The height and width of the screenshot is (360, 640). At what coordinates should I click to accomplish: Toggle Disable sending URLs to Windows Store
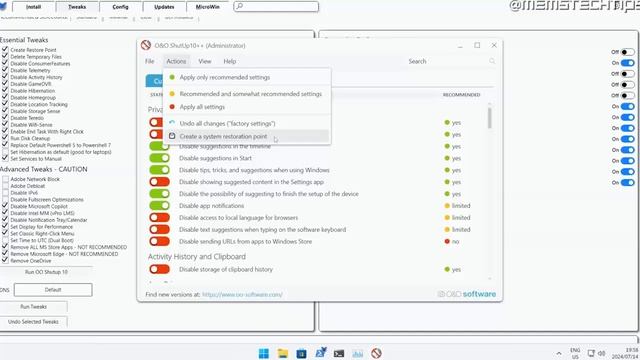pyautogui.click(x=159, y=242)
